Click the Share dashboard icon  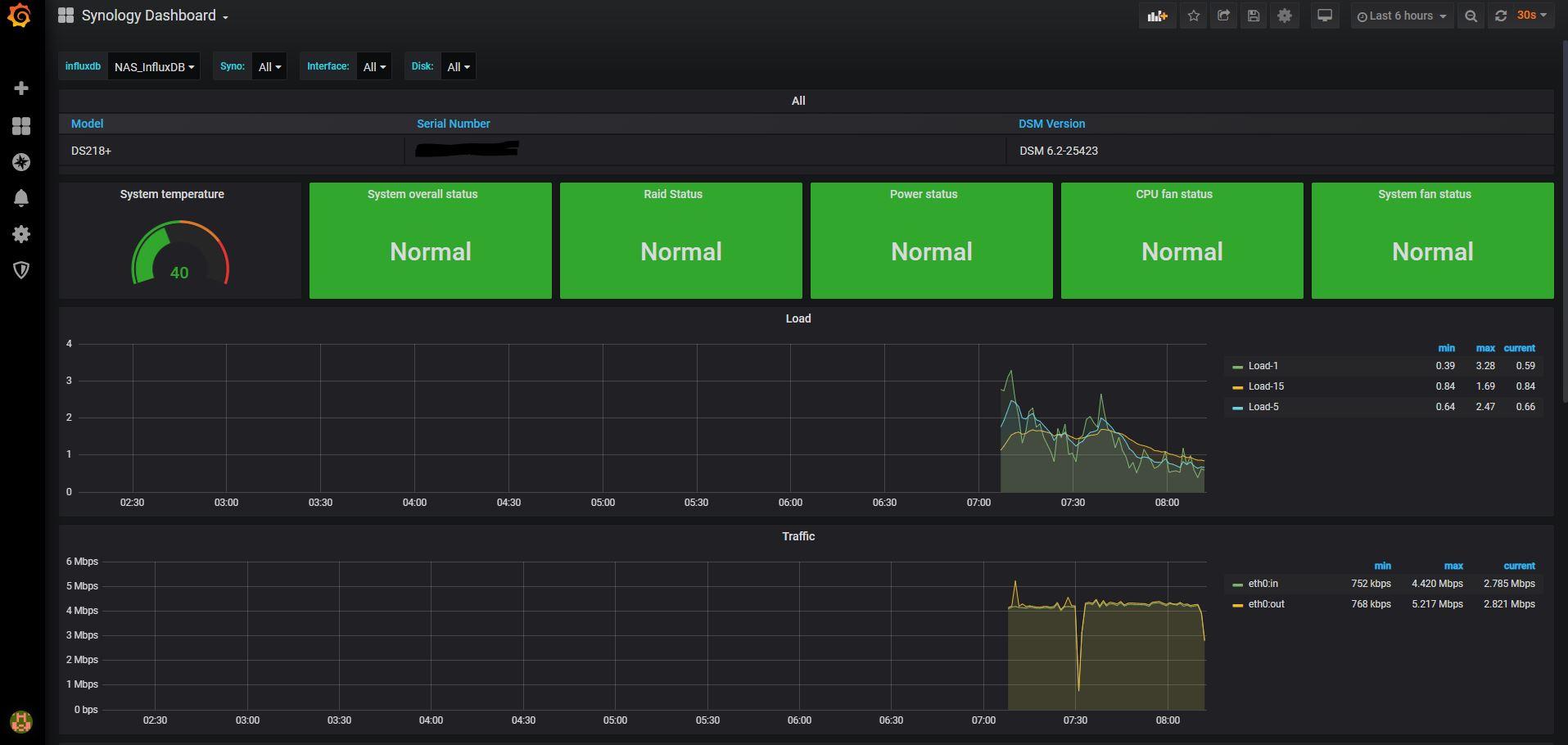pyautogui.click(x=1223, y=16)
